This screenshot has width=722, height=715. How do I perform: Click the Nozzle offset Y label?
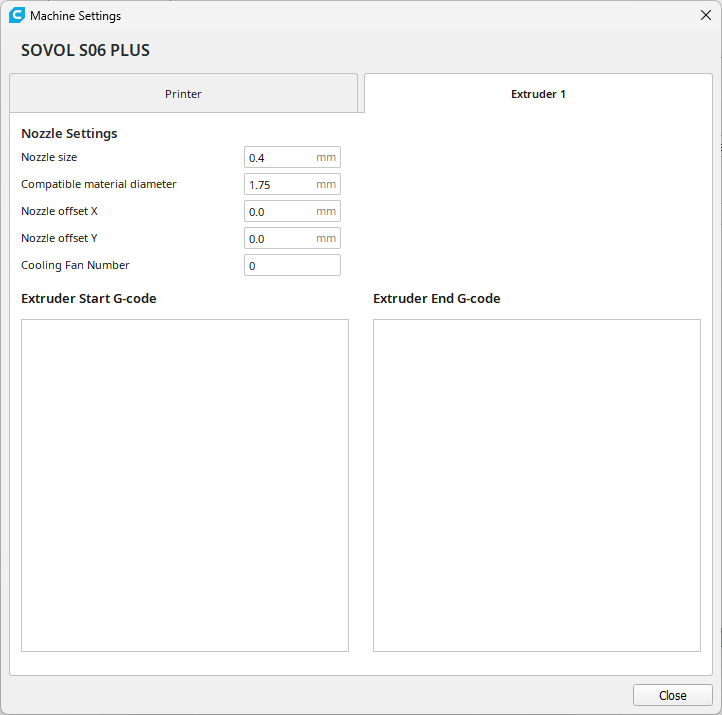coord(59,238)
